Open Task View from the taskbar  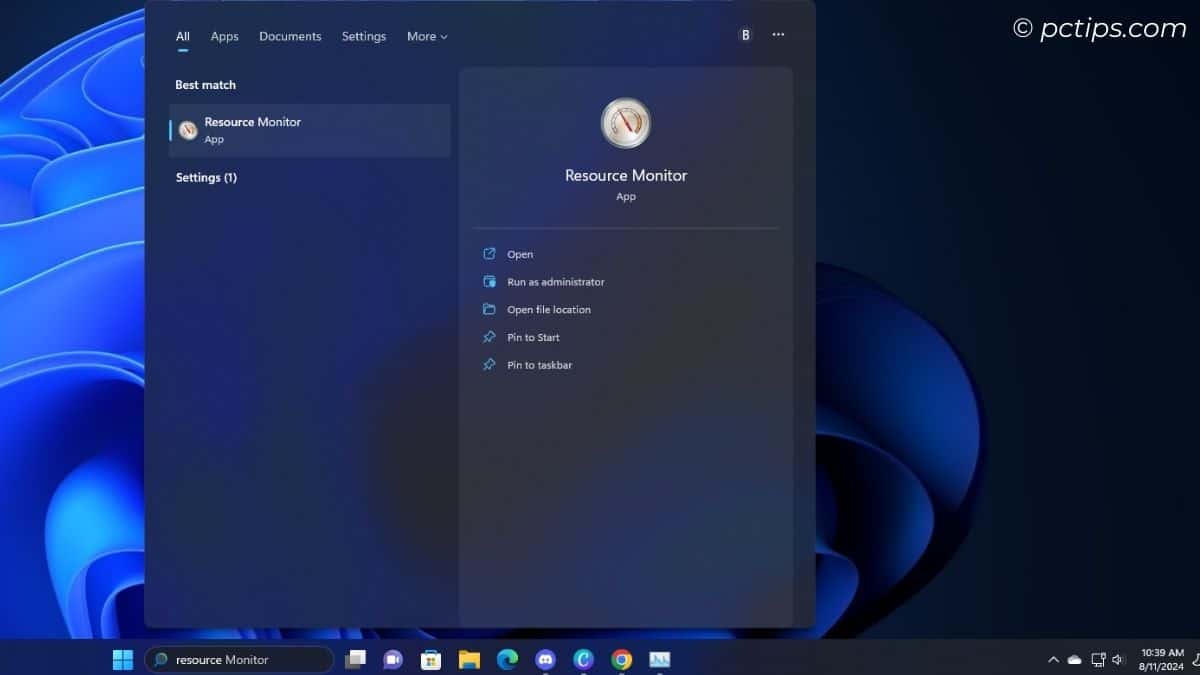click(355, 660)
